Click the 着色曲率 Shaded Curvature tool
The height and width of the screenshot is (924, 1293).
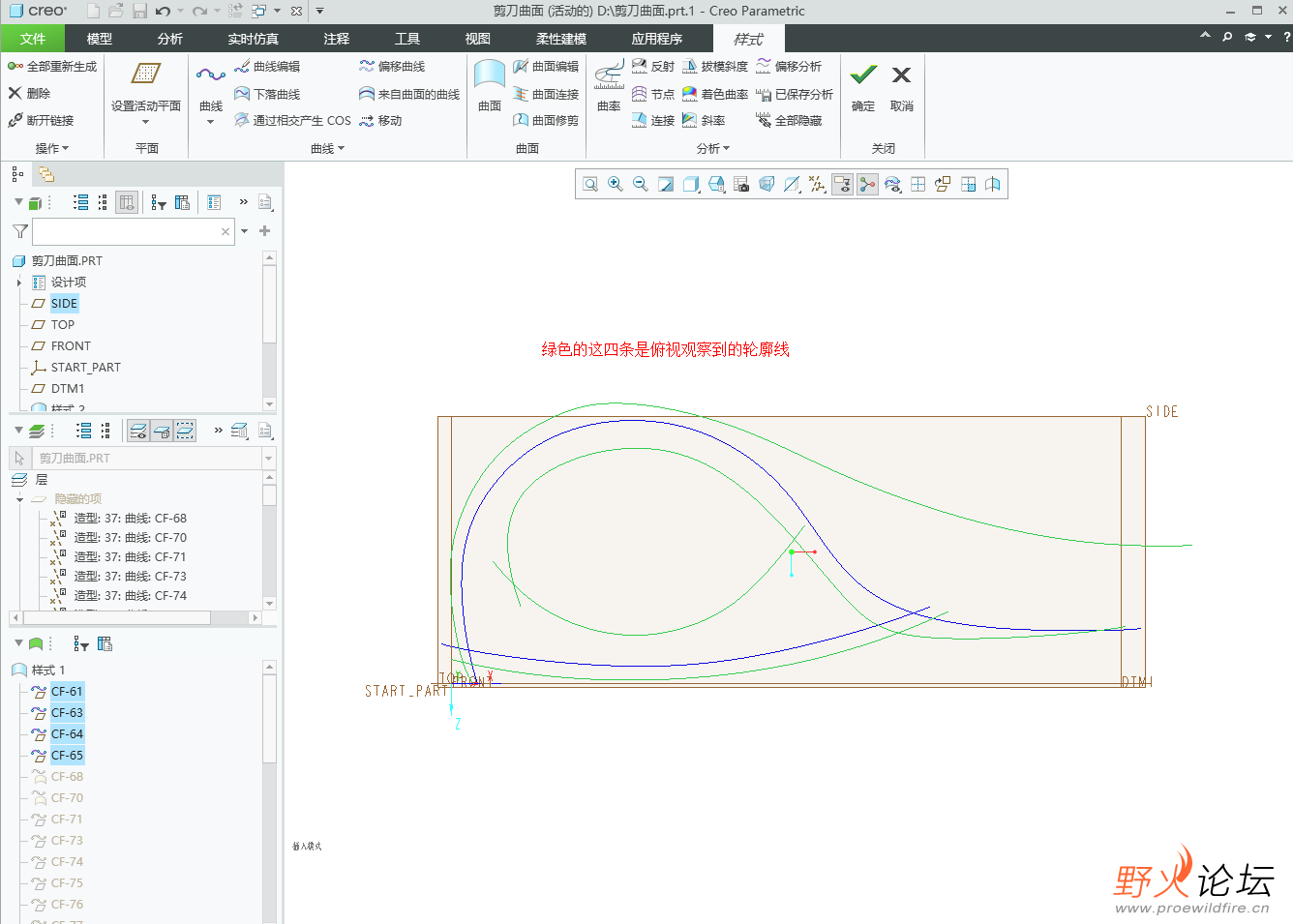point(715,94)
